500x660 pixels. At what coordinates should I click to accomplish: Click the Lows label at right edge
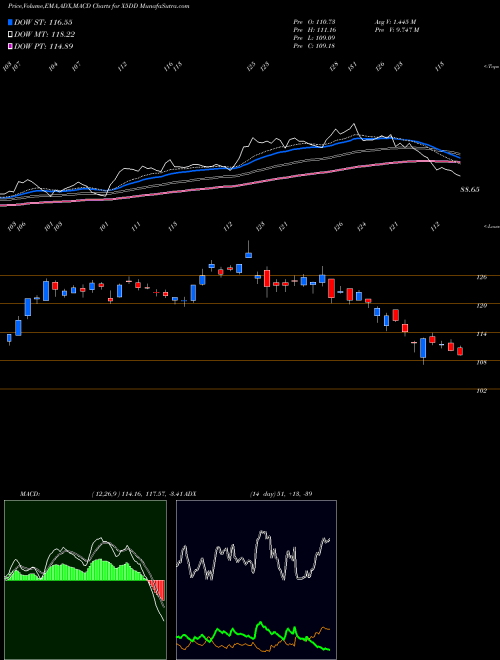[x=491, y=226]
